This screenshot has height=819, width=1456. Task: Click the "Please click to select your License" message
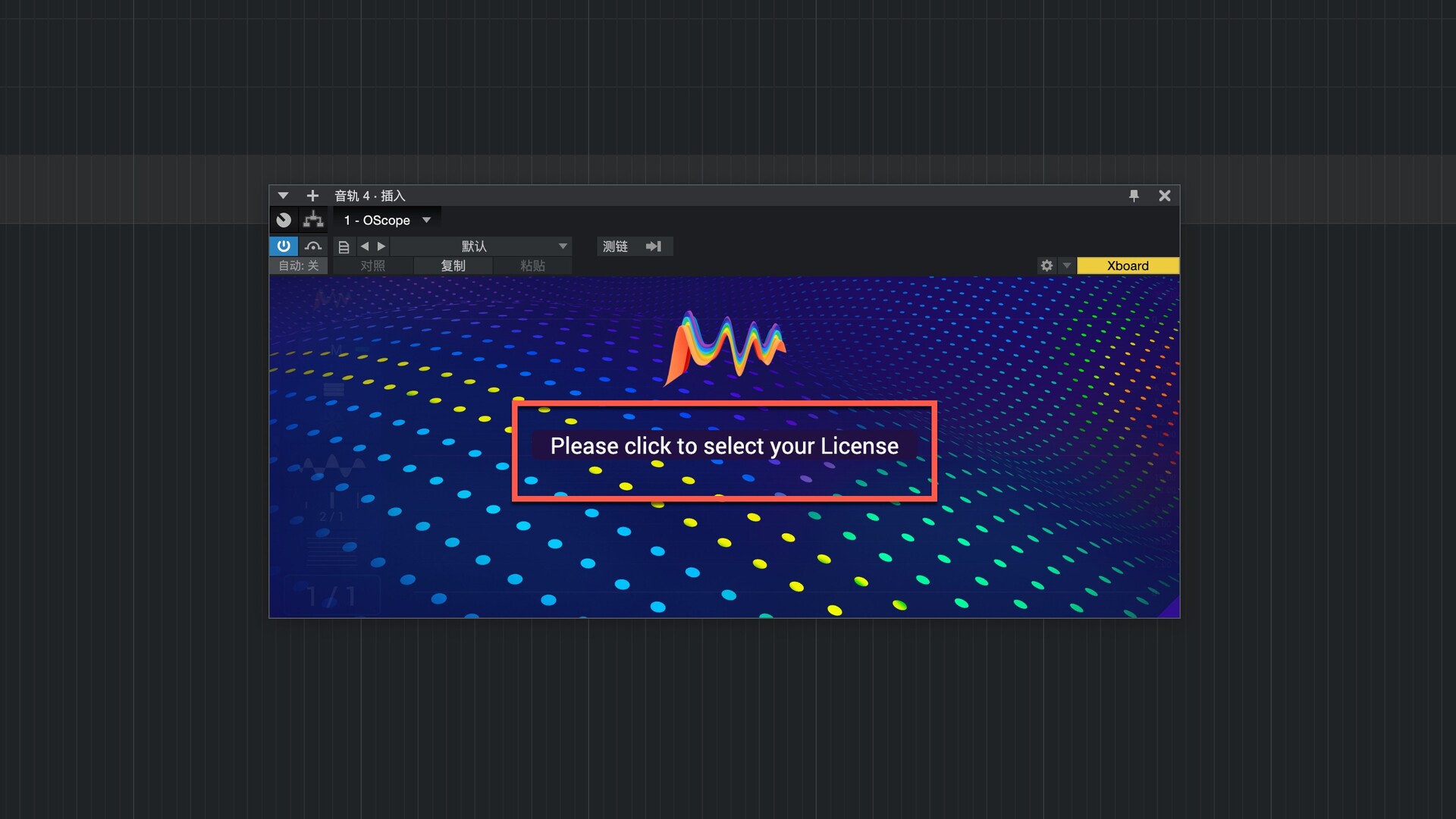tap(724, 446)
